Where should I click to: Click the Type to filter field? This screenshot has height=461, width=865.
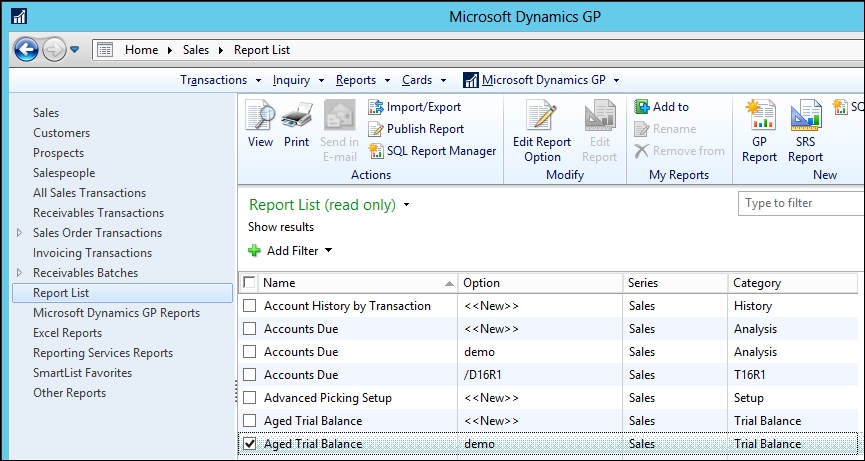tap(801, 203)
